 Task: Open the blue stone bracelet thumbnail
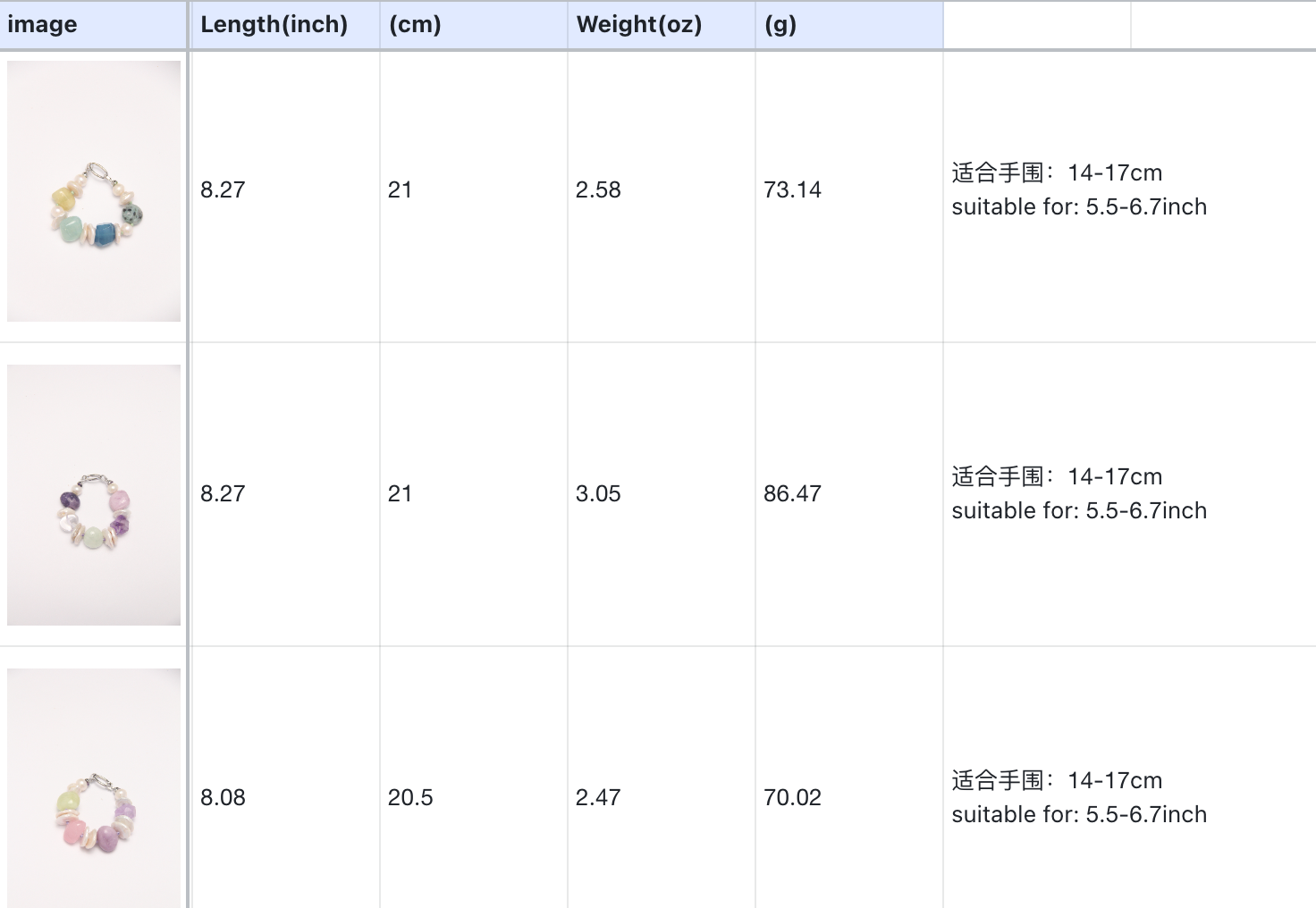point(94,191)
